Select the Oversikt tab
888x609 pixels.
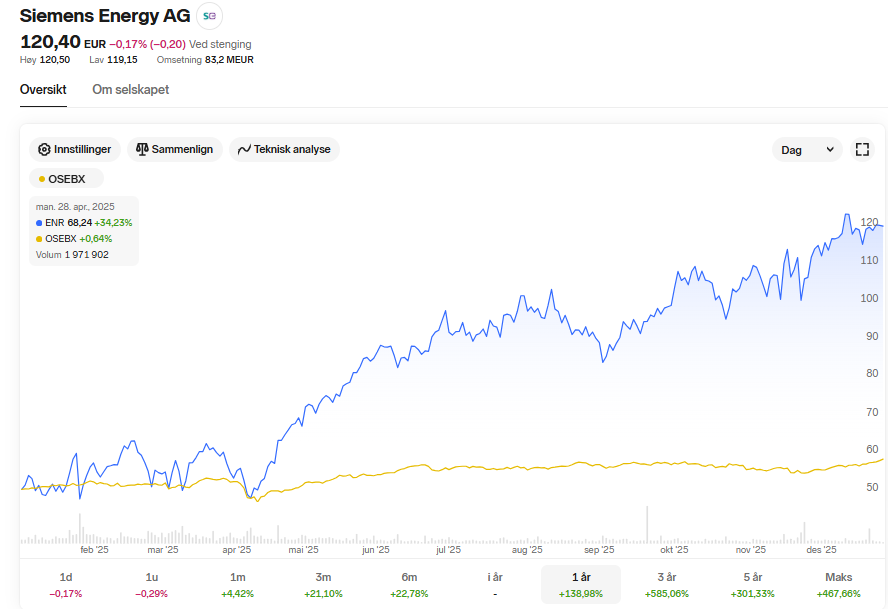pyautogui.click(x=43, y=90)
